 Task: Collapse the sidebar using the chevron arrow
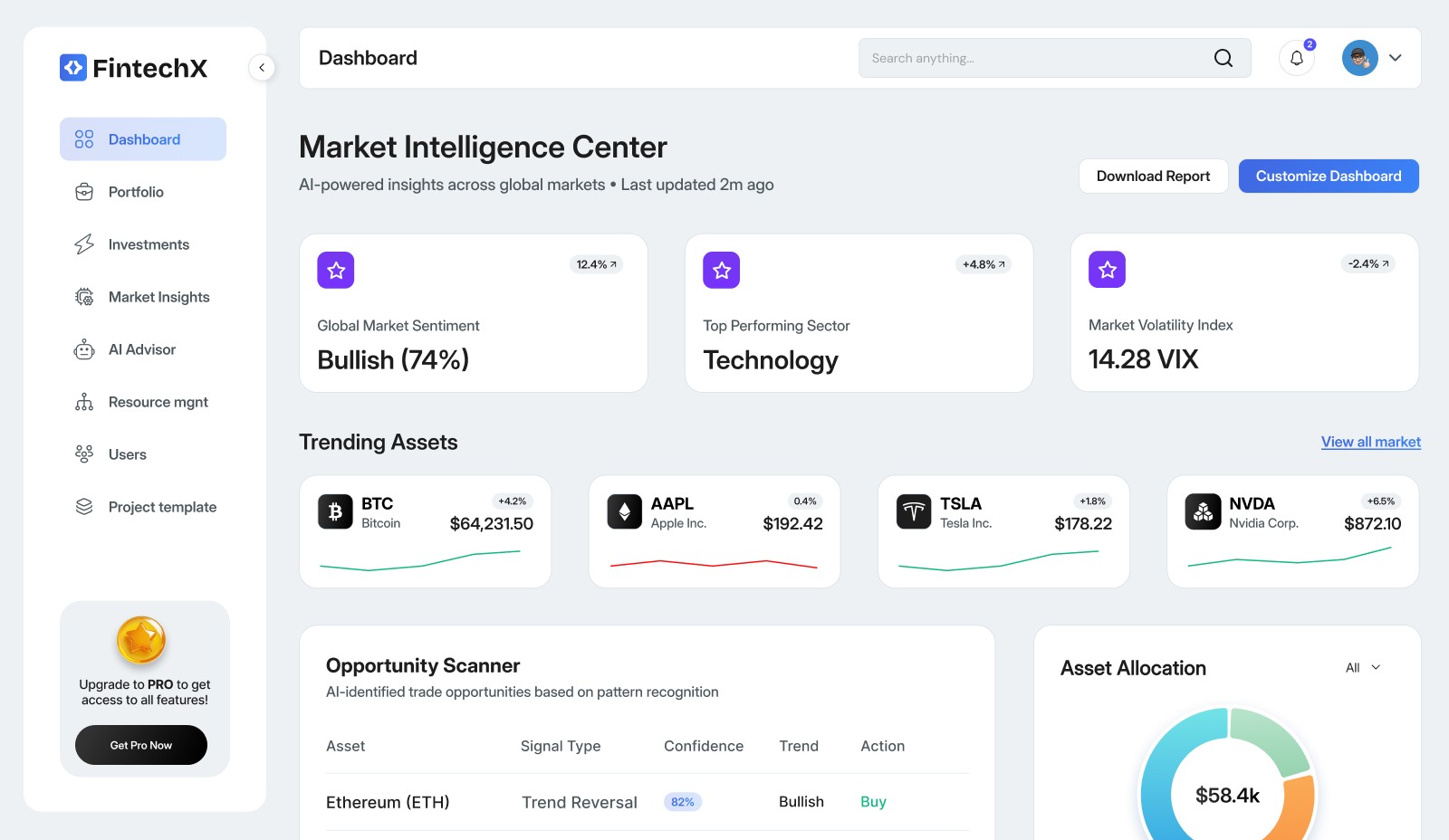point(262,67)
